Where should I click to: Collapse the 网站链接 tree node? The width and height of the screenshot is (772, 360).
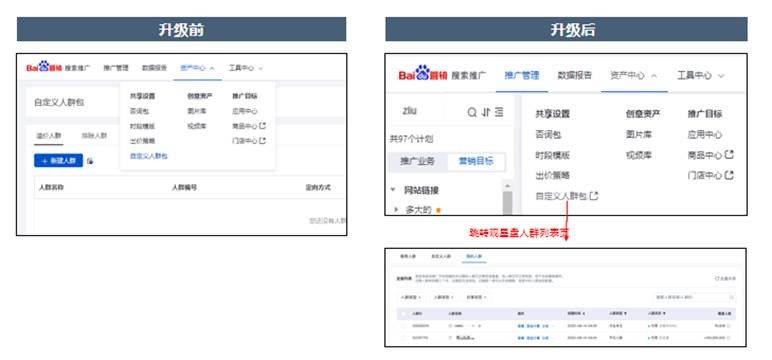tap(393, 190)
